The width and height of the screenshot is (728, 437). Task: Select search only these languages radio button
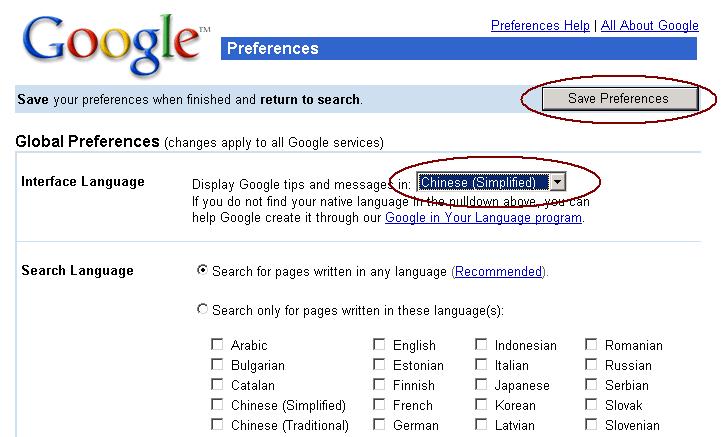pyautogui.click(x=202, y=308)
